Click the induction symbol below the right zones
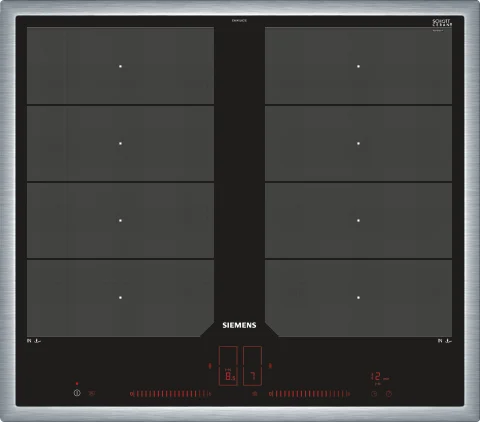 pos(445,341)
